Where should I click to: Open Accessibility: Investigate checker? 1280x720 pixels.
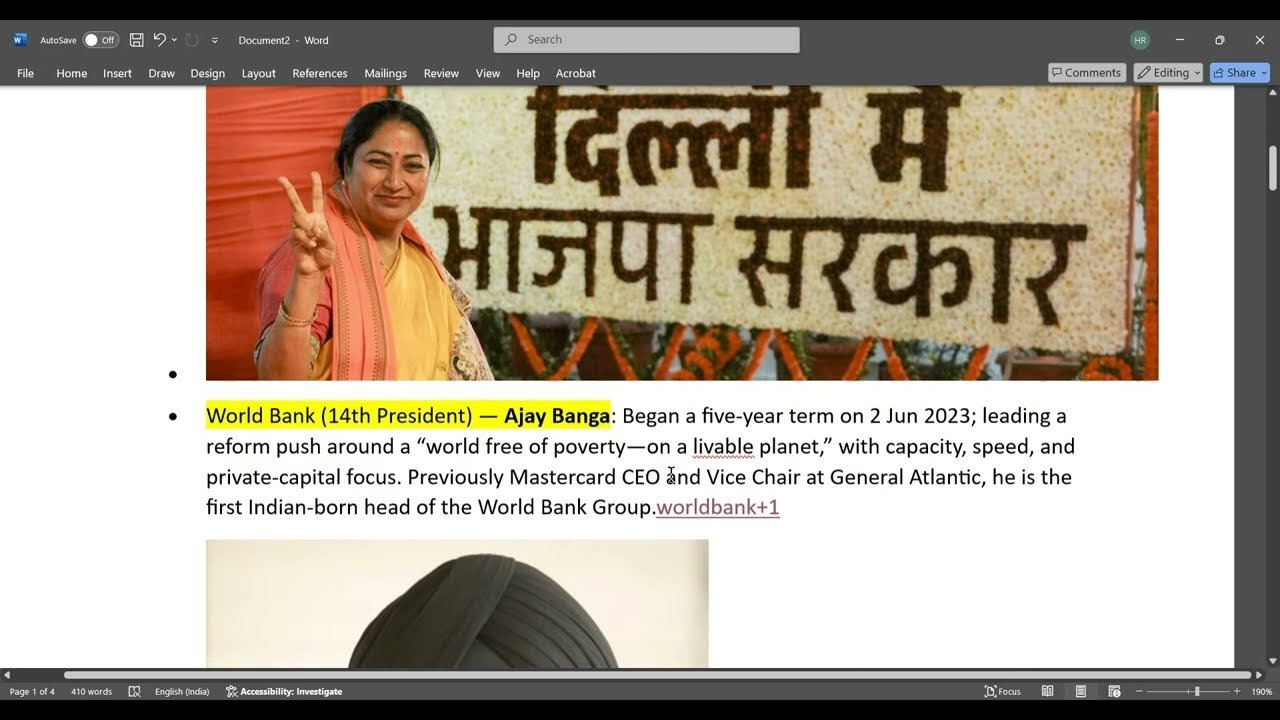pos(284,692)
